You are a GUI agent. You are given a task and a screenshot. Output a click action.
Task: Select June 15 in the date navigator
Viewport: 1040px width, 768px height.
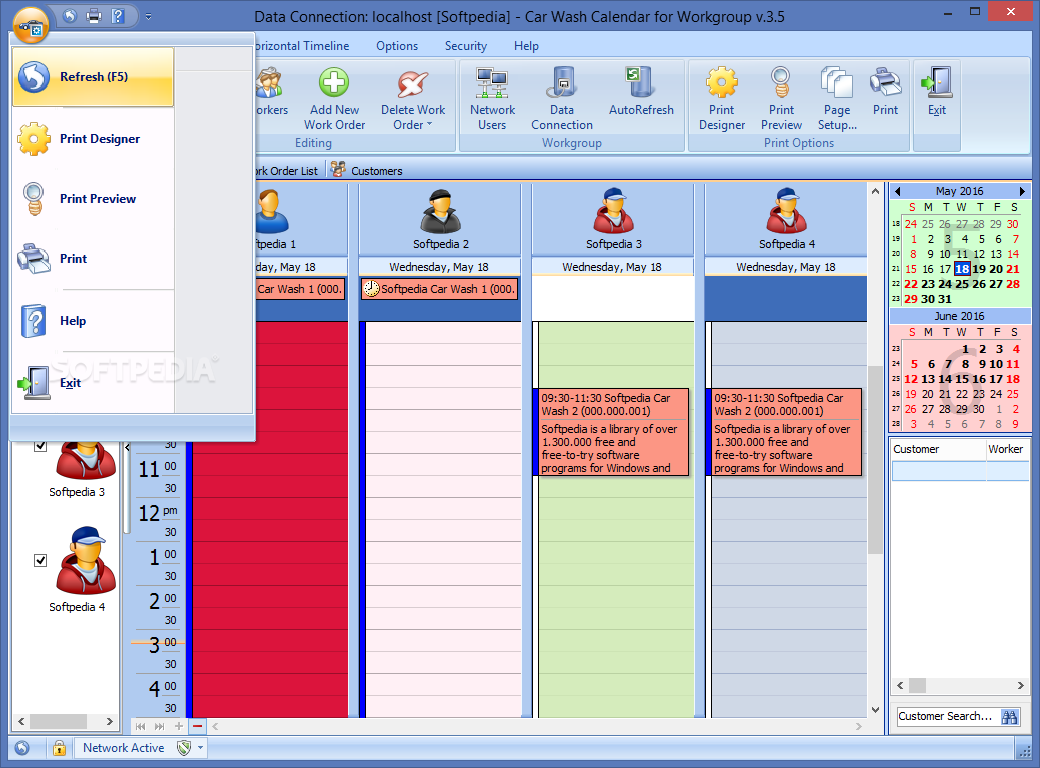pos(962,379)
